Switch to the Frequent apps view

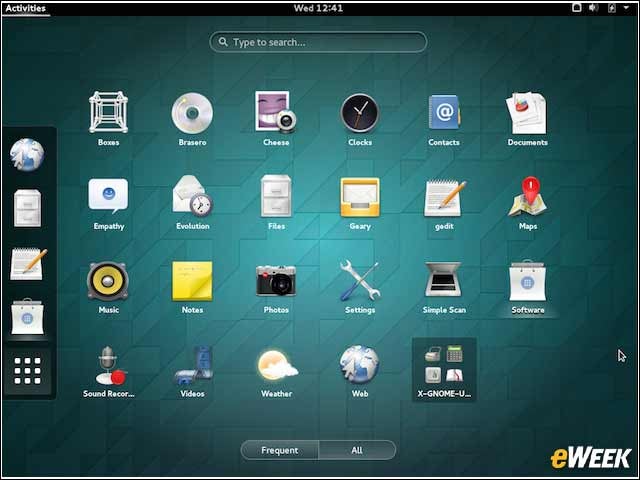pyautogui.click(x=280, y=450)
